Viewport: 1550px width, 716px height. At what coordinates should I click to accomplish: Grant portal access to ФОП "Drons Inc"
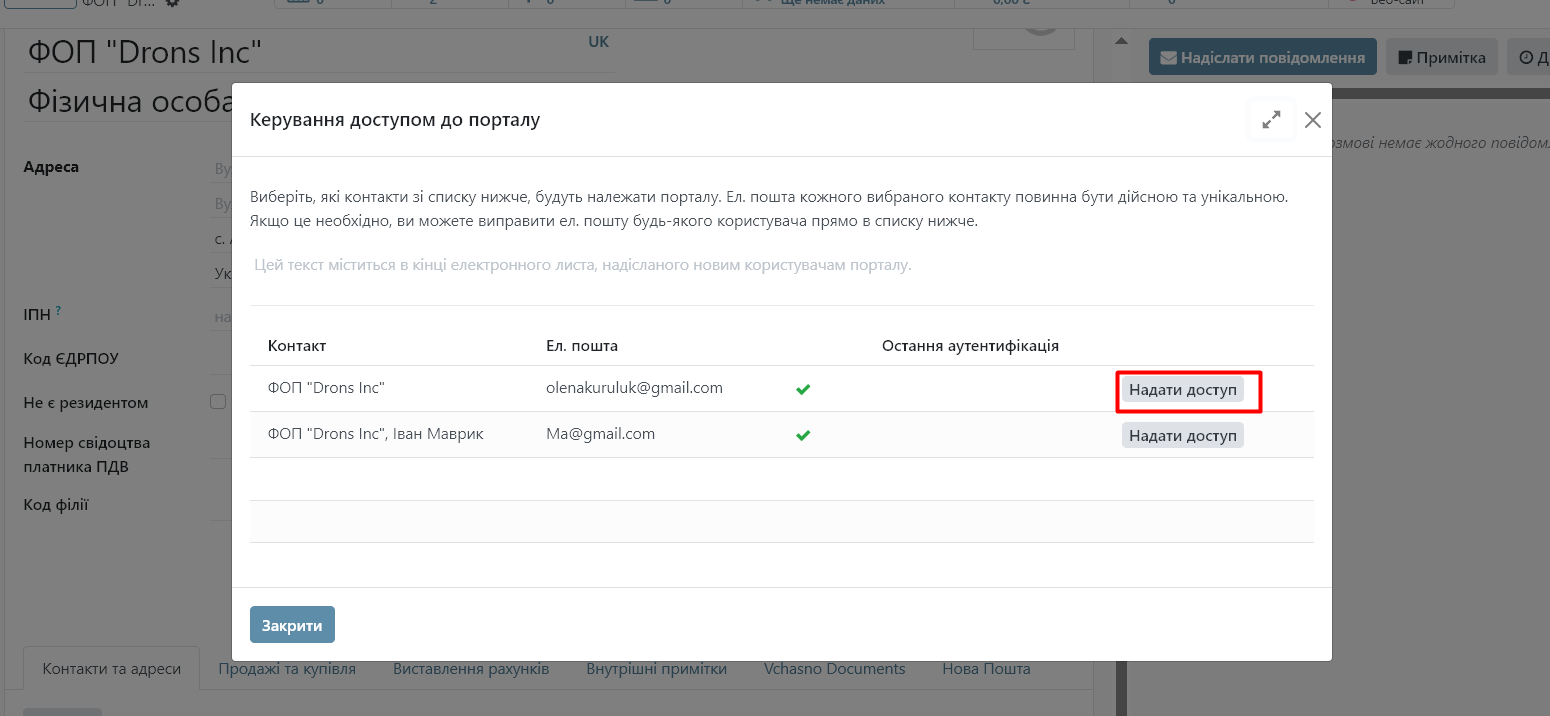click(x=1182, y=389)
